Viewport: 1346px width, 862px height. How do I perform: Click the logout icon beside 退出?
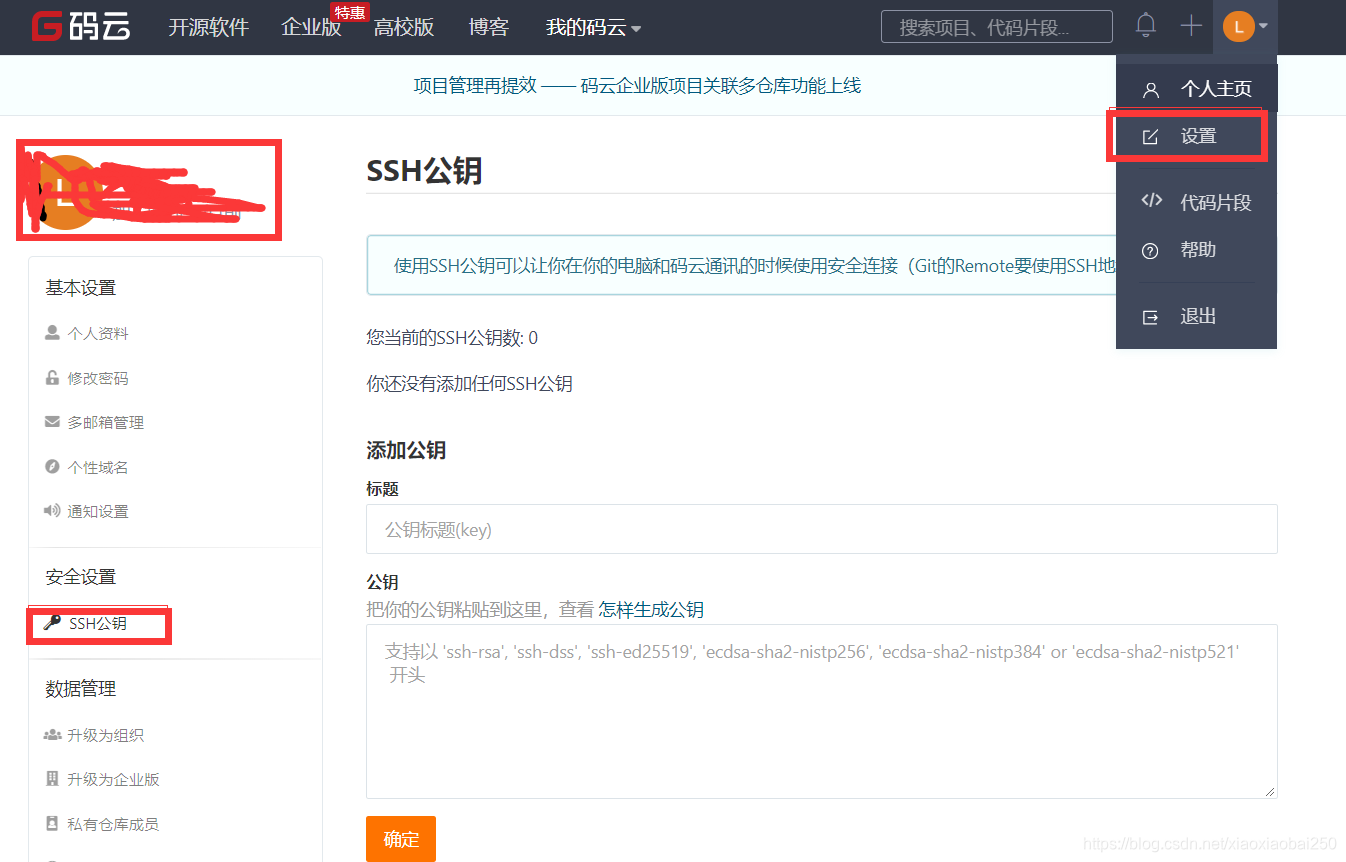1150,317
